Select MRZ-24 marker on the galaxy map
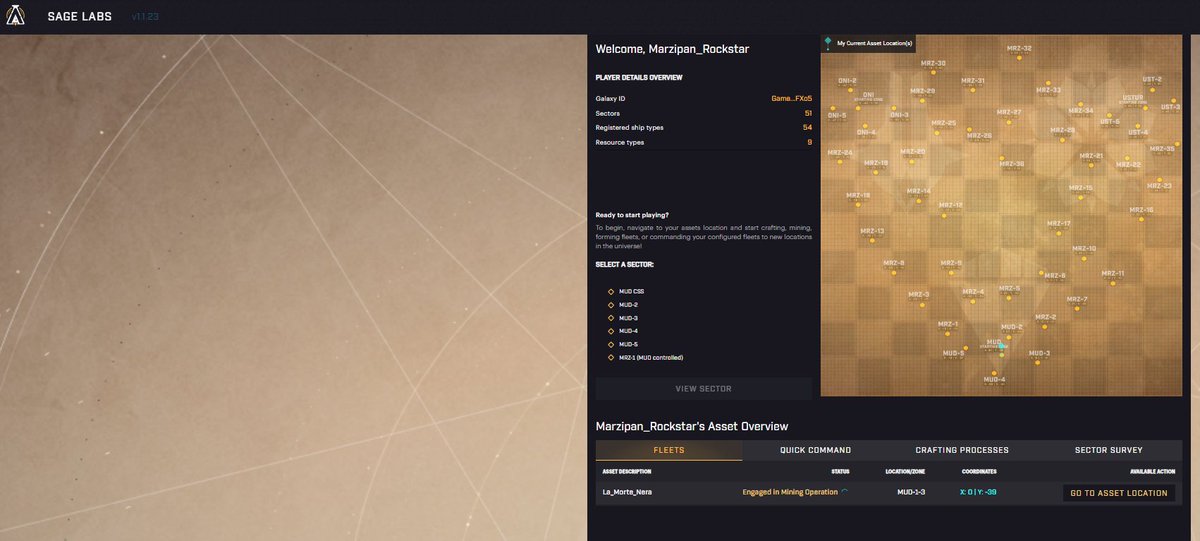Viewport: 1200px width, 541px height. 840,161
